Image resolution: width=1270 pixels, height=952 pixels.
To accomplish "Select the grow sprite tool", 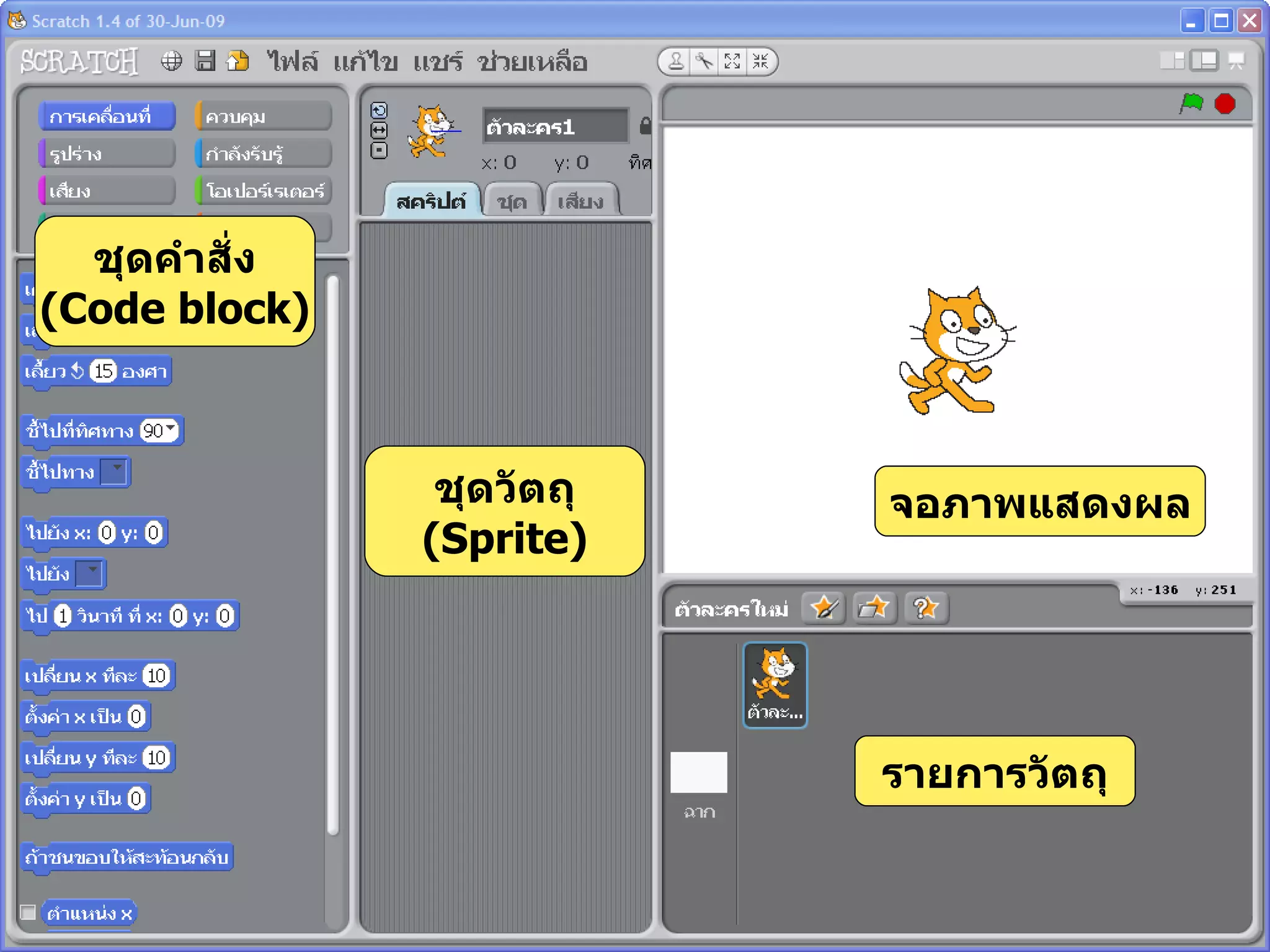I will (732, 61).
